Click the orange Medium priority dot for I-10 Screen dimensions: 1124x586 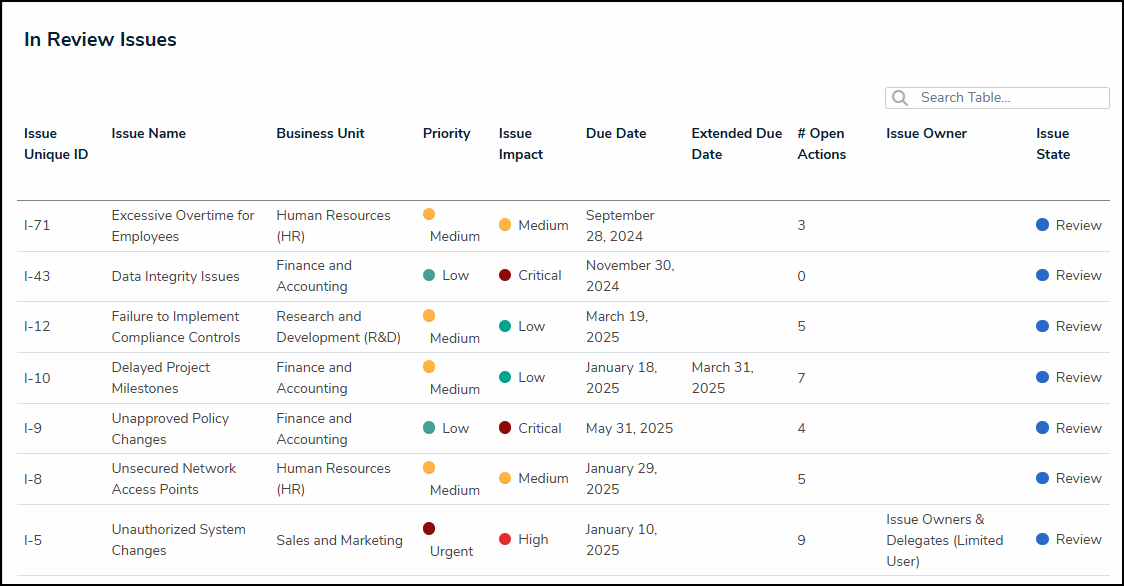coord(429,366)
